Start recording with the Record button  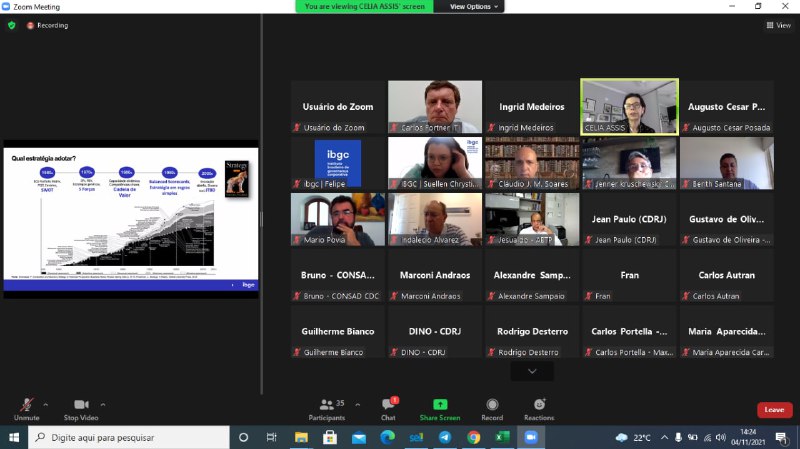click(x=492, y=409)
